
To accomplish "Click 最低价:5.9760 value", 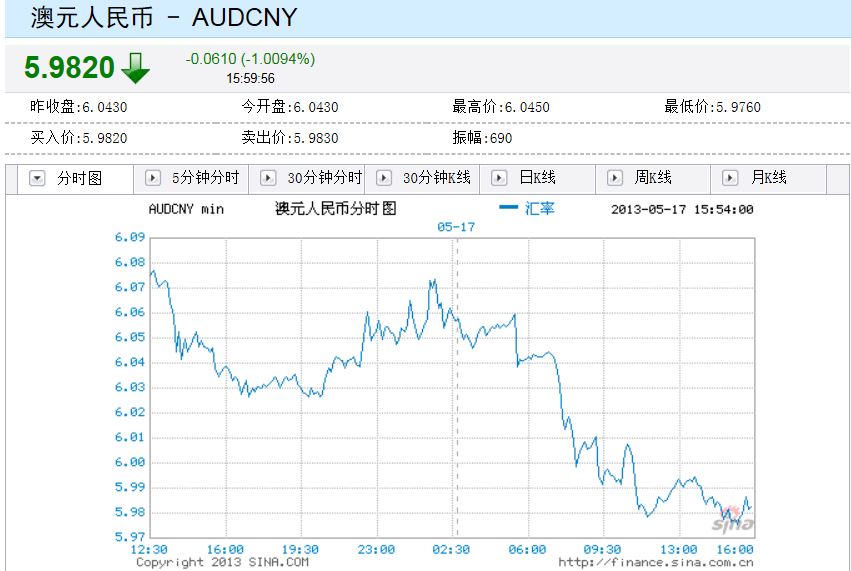I will pyautogui.click(x=713, y=107).
